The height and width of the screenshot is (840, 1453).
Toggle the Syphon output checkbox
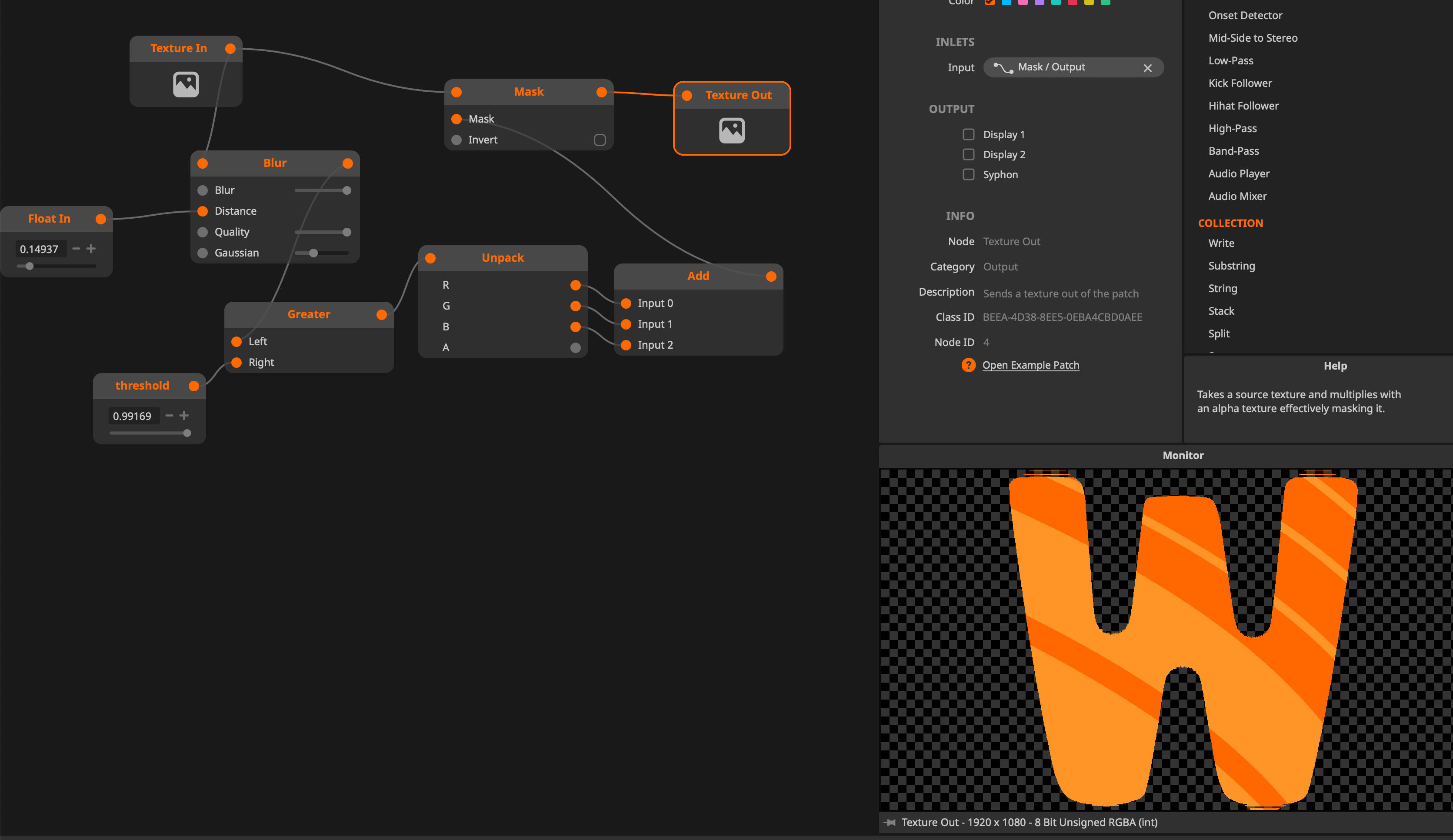click(968, 174)
